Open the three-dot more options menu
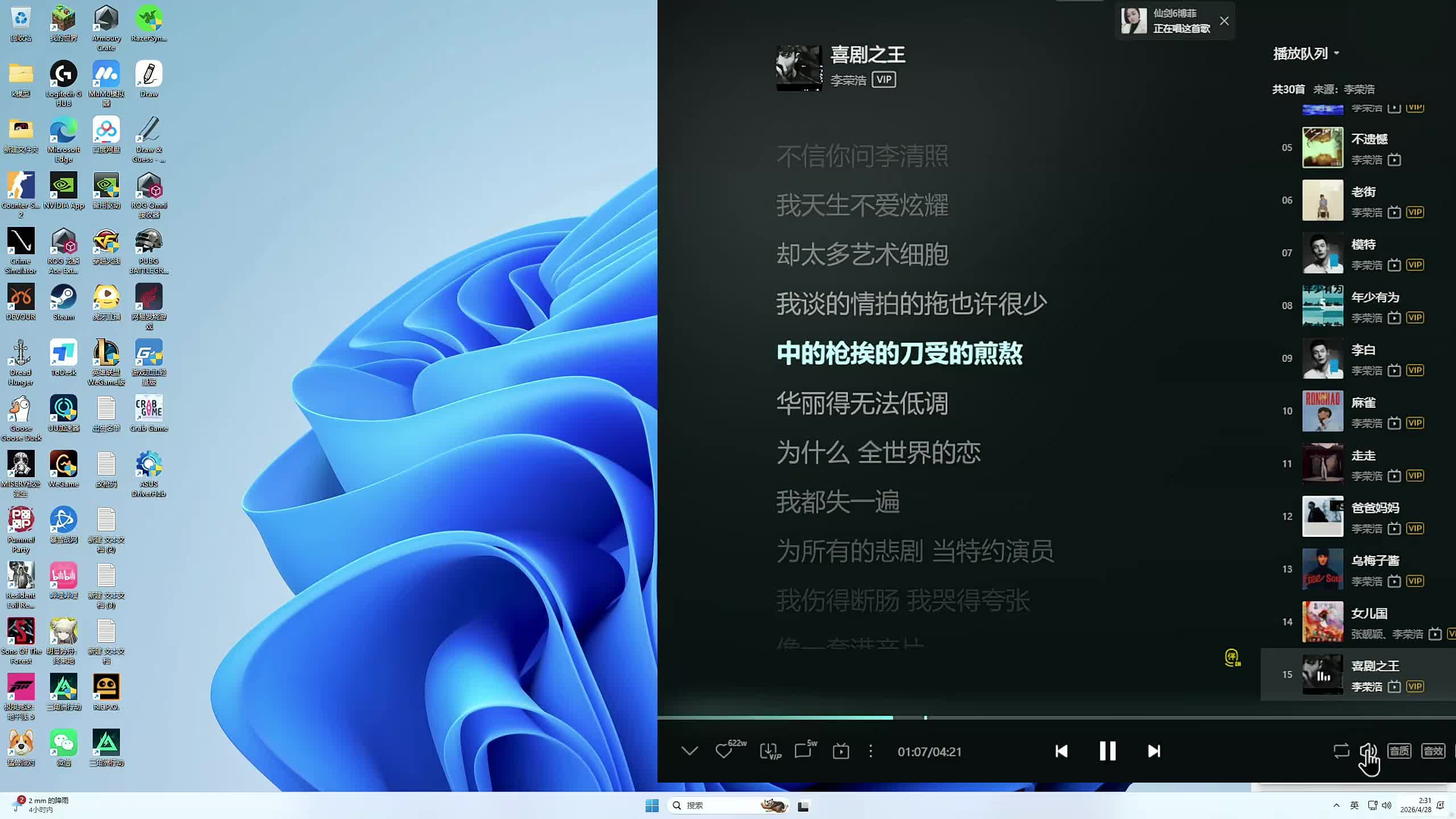 [x=870, y=751]
